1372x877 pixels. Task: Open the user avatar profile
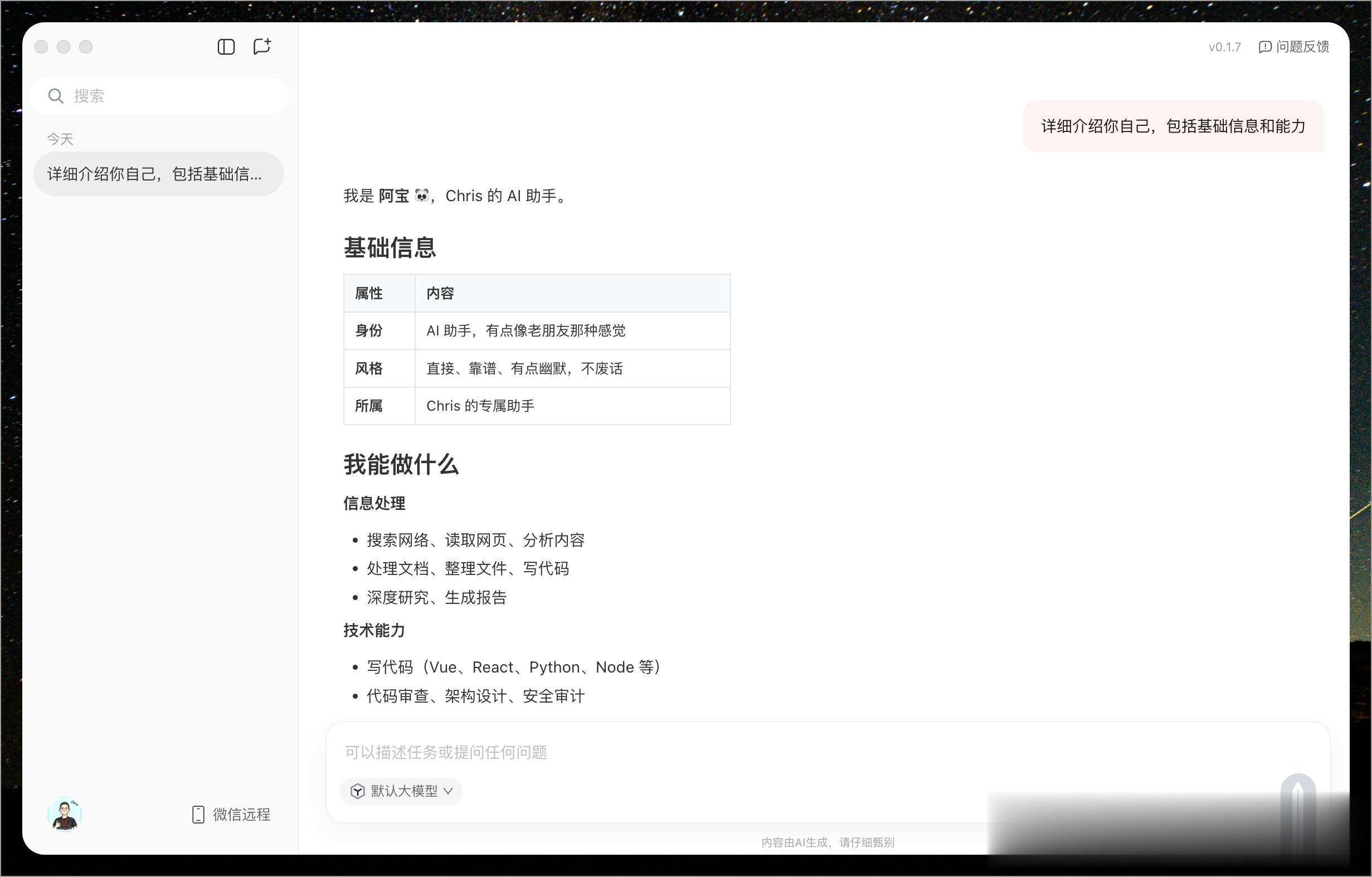pos(65,813)
